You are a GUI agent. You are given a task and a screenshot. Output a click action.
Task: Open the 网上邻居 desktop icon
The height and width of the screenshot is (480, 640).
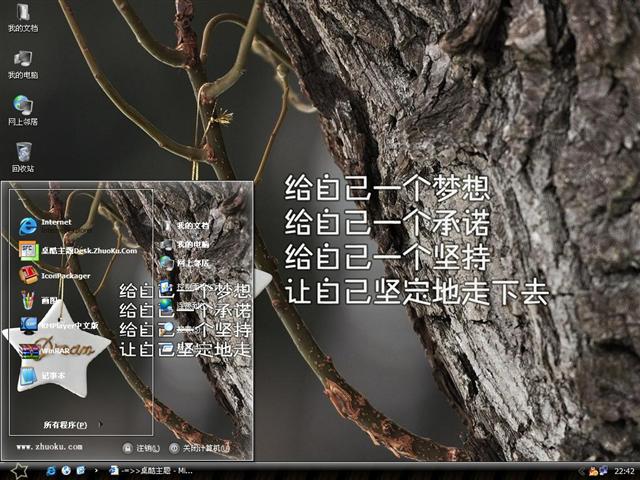23,111
